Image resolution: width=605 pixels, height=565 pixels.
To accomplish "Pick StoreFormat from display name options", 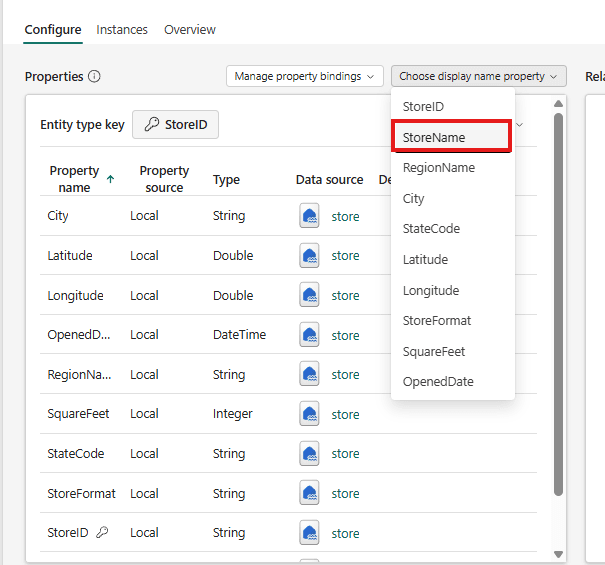I will pyautogui.click(x=453, y=320).
